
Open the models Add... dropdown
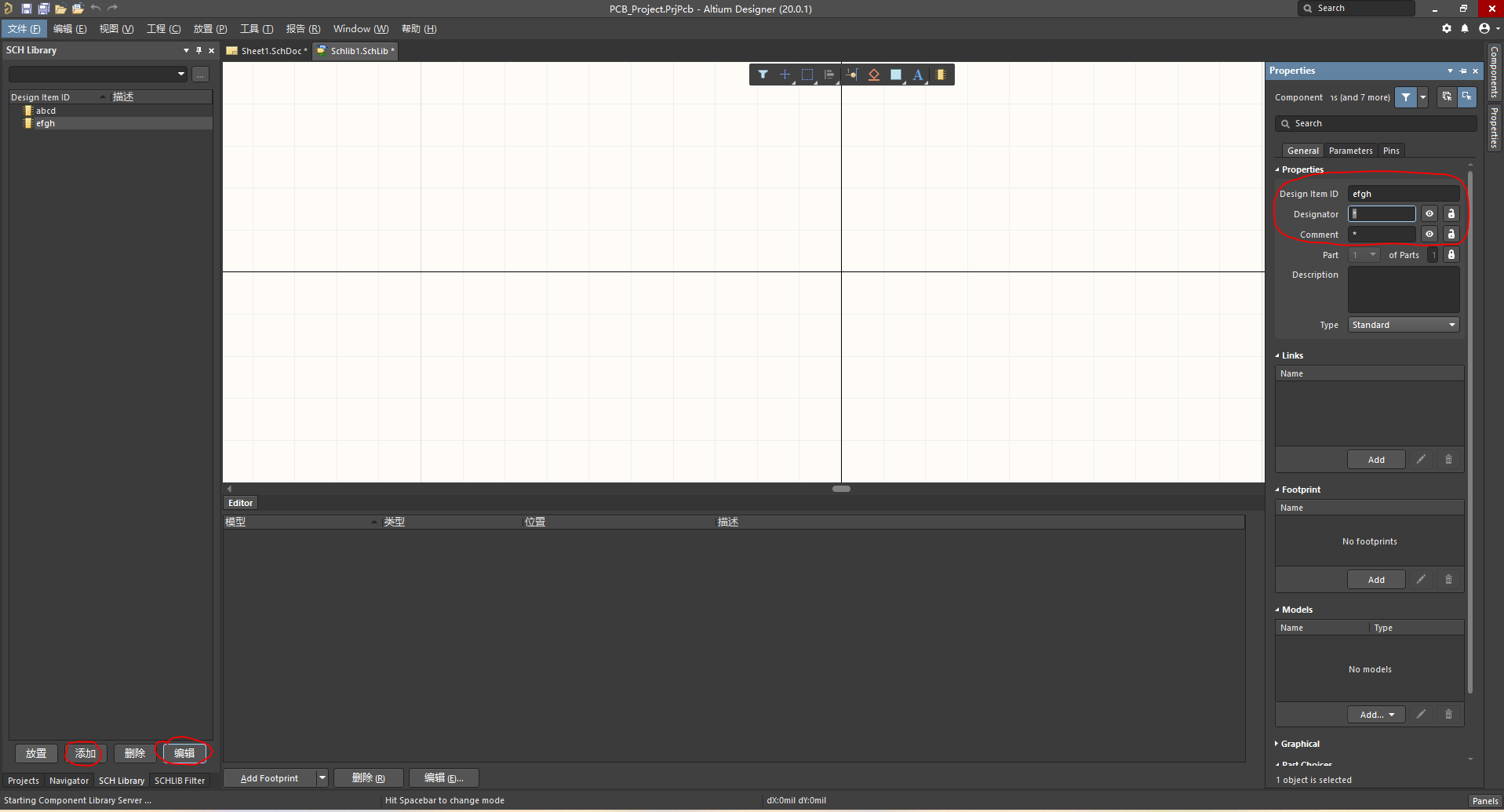pos(1376,715)
